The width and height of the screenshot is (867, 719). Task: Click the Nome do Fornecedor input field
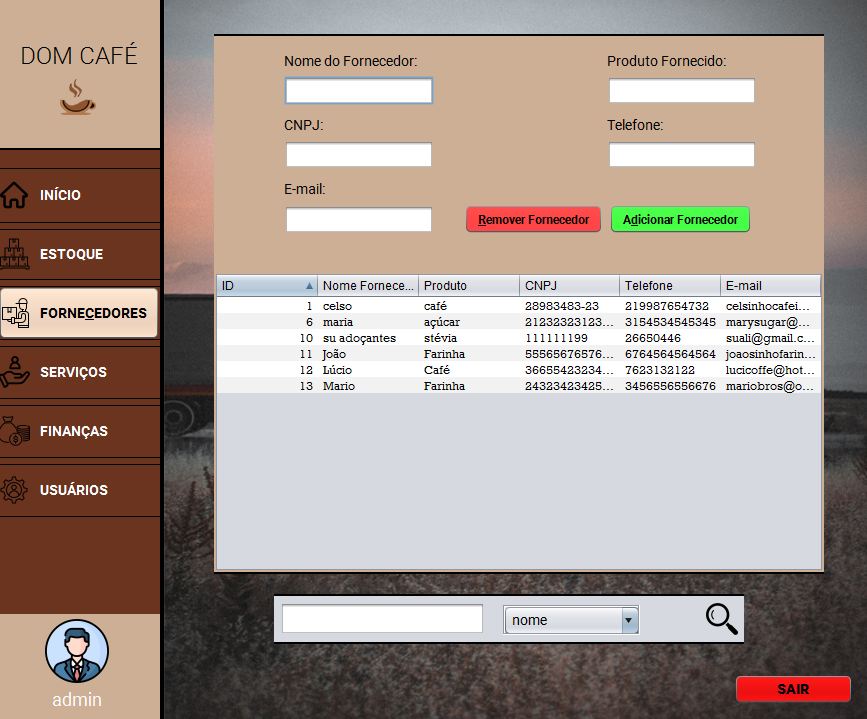(x=358, y=90)
